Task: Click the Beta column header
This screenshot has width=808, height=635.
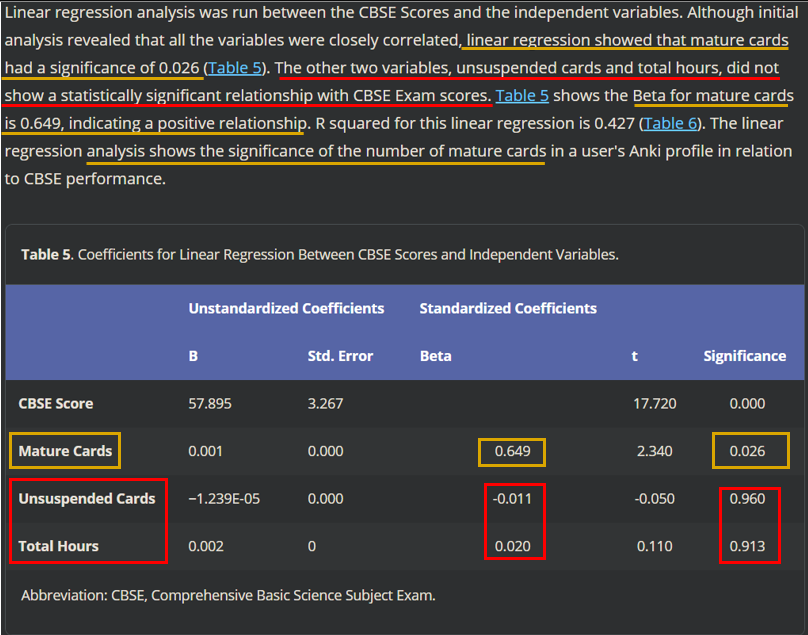Action: (435, 356)
